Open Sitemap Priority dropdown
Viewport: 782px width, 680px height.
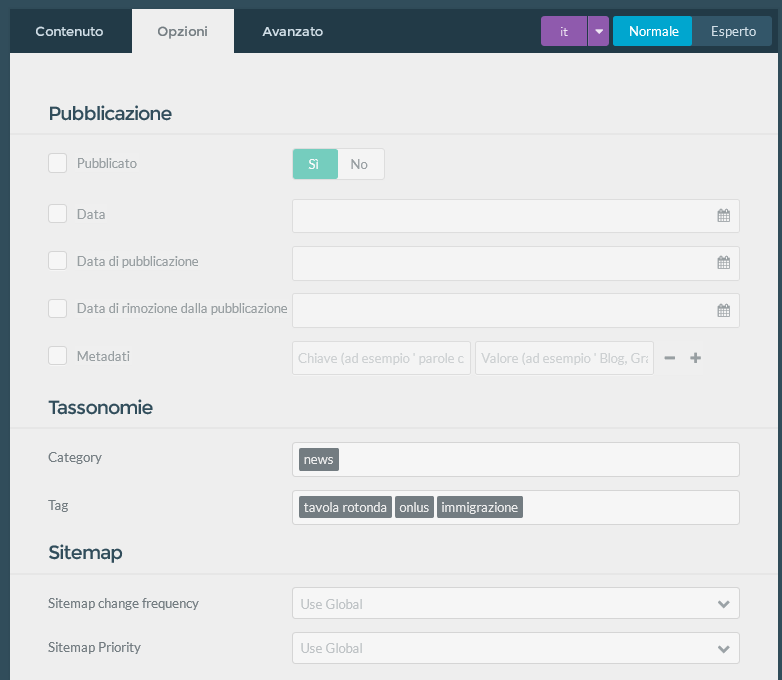pyautogui.click(x=516, y=648)
